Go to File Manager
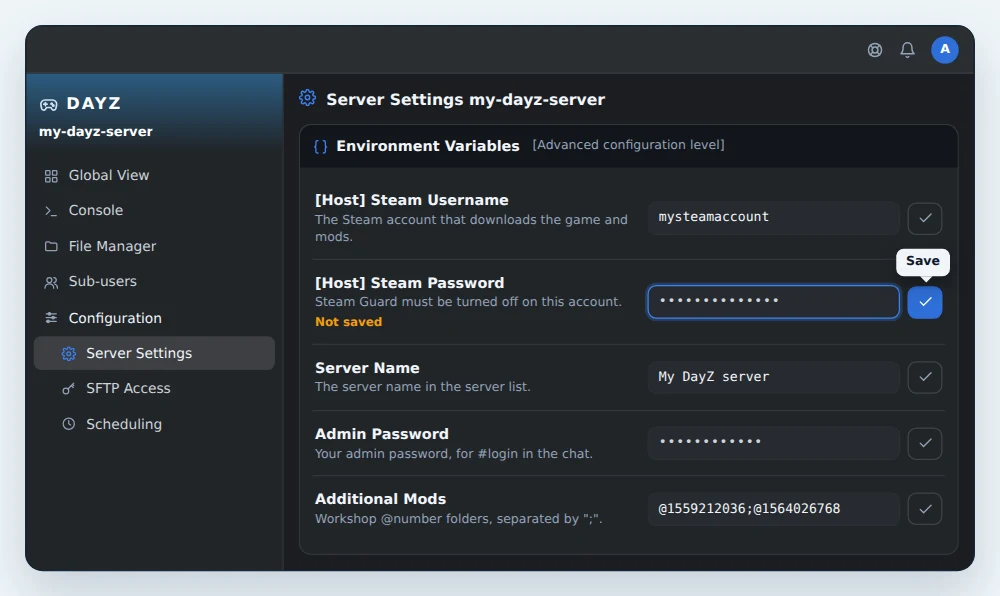1000x596 pixels. click(x=154, y=246)
